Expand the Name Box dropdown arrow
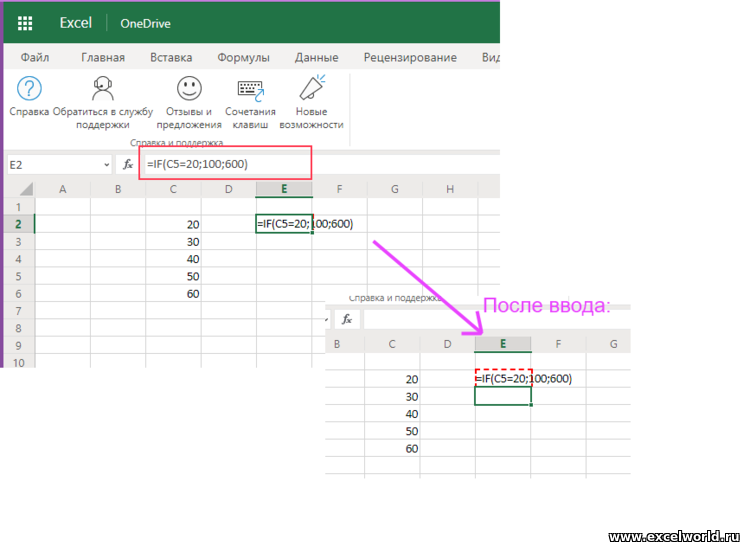Screen dimensions: 750x552 [106, 165]
